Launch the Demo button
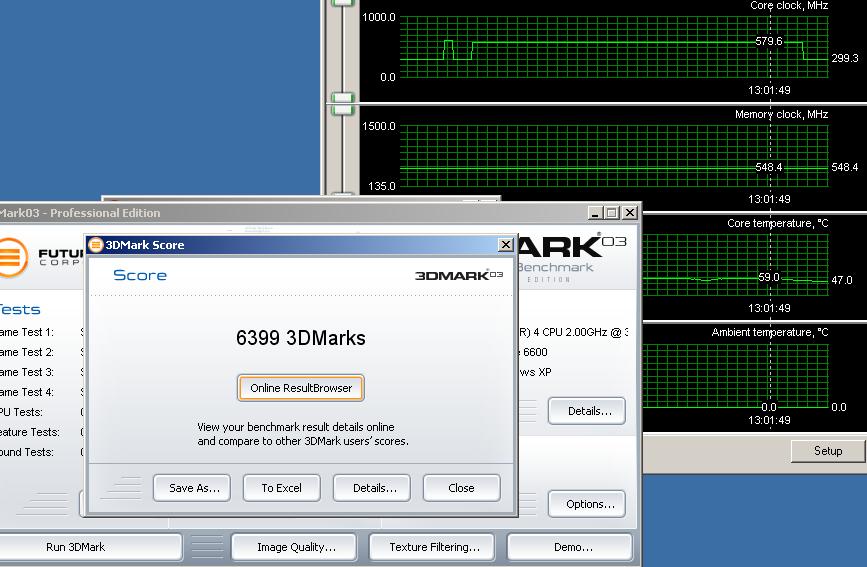The image size is (867, 567). click(x=570, y=547)
